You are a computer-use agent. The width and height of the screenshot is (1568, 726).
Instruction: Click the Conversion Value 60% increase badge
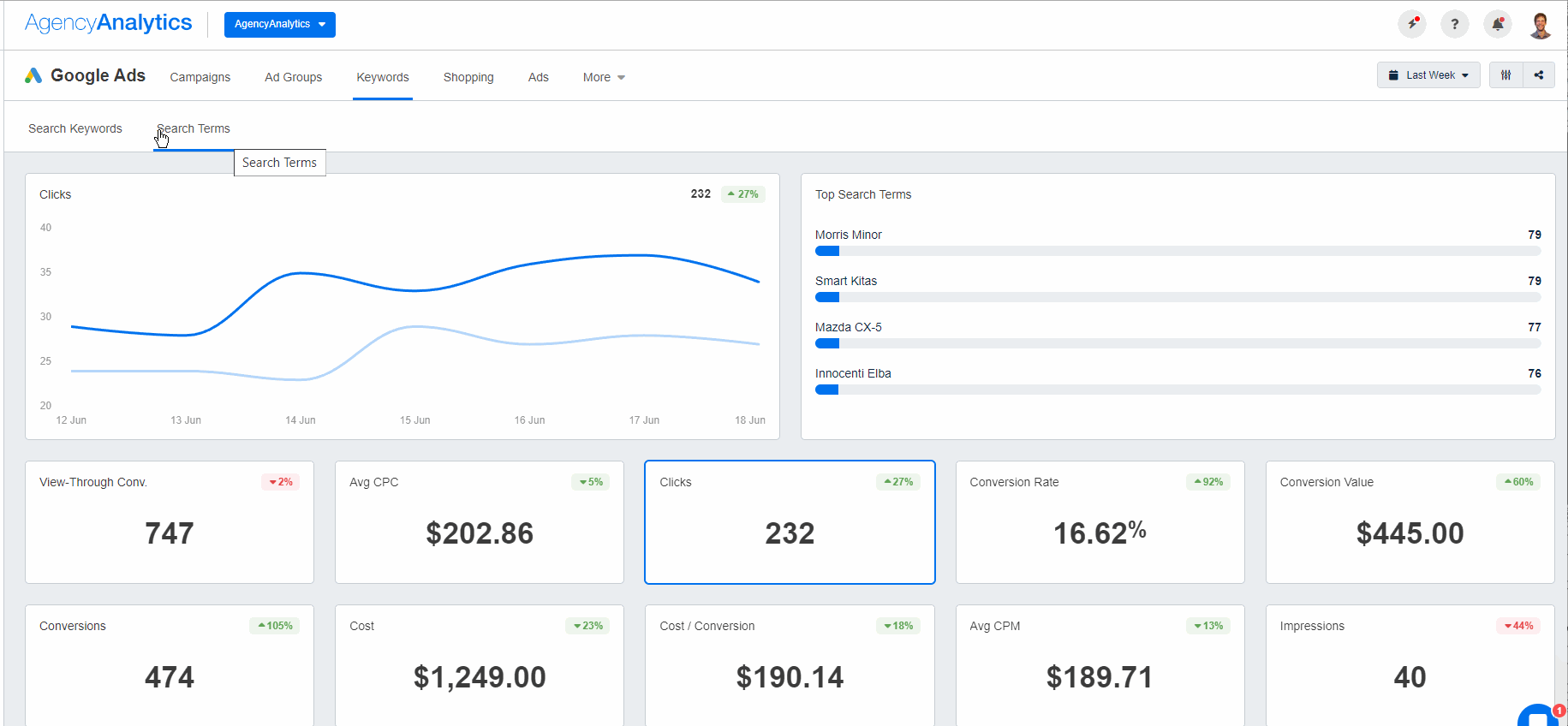(x=1518, y=482)
